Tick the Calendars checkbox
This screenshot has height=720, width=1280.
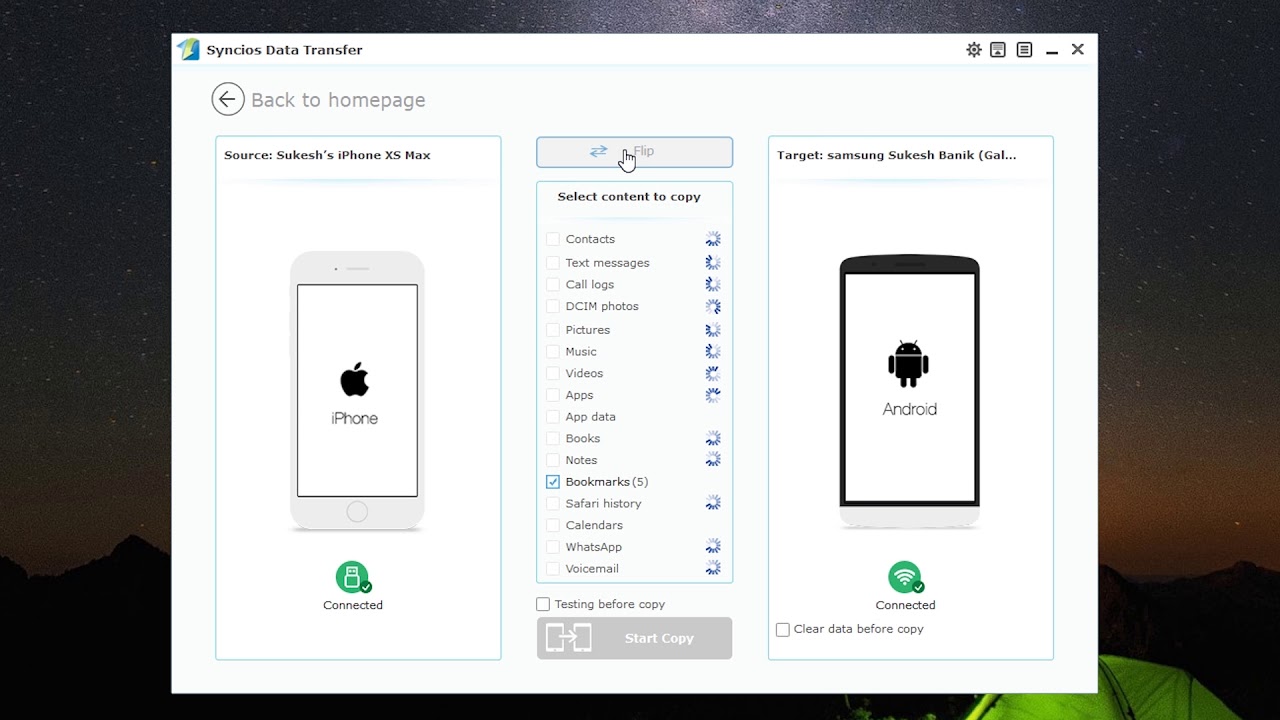point(553,526)
